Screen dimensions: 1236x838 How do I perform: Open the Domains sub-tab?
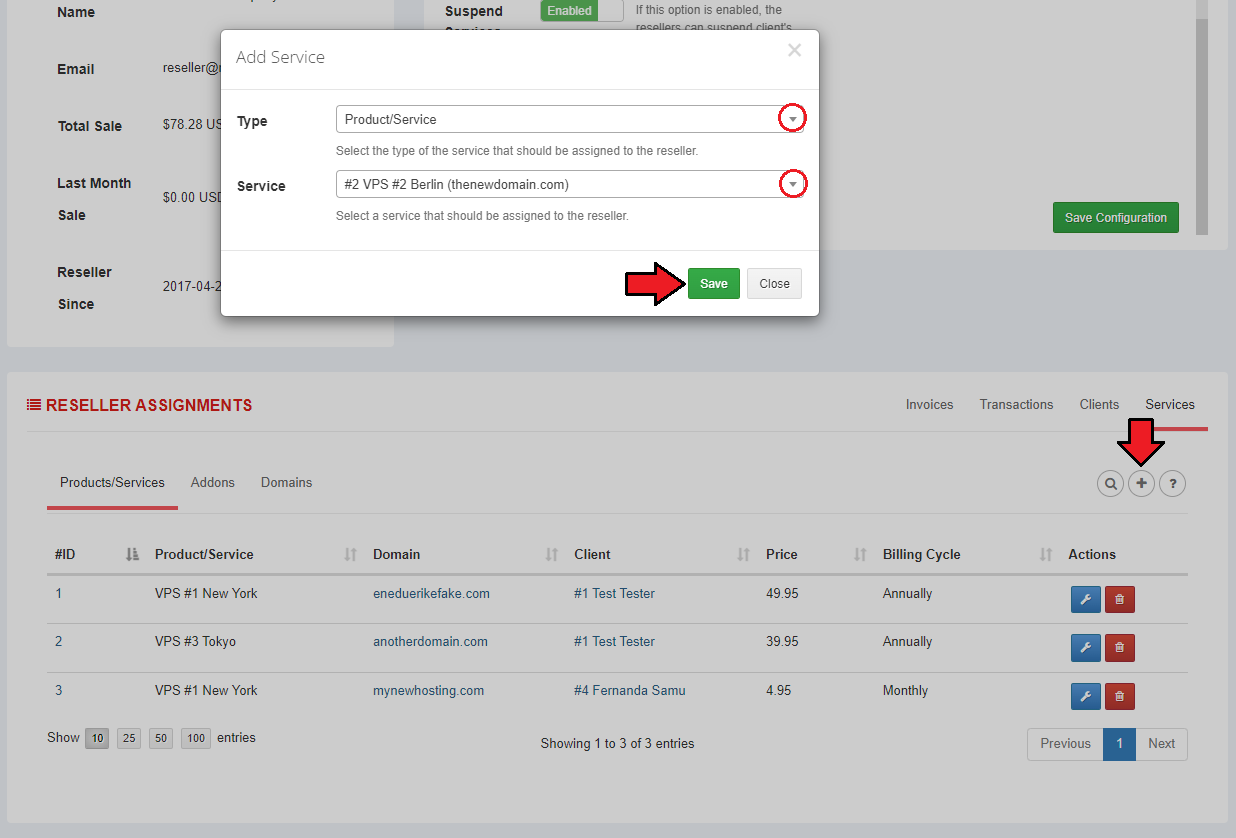coord(287,482)
